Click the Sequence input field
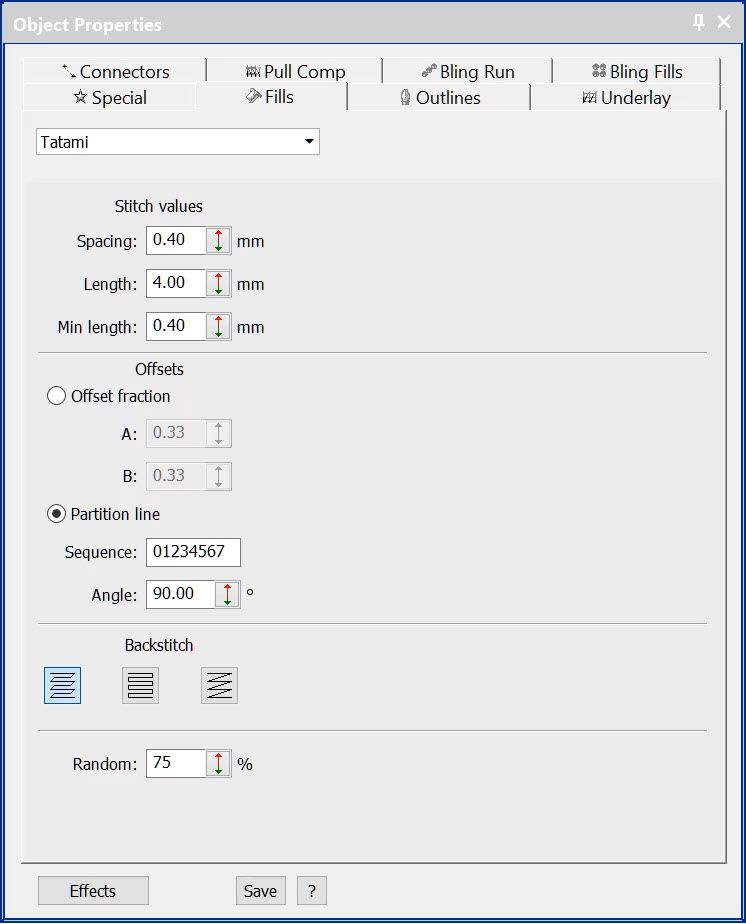 (193, 552)
